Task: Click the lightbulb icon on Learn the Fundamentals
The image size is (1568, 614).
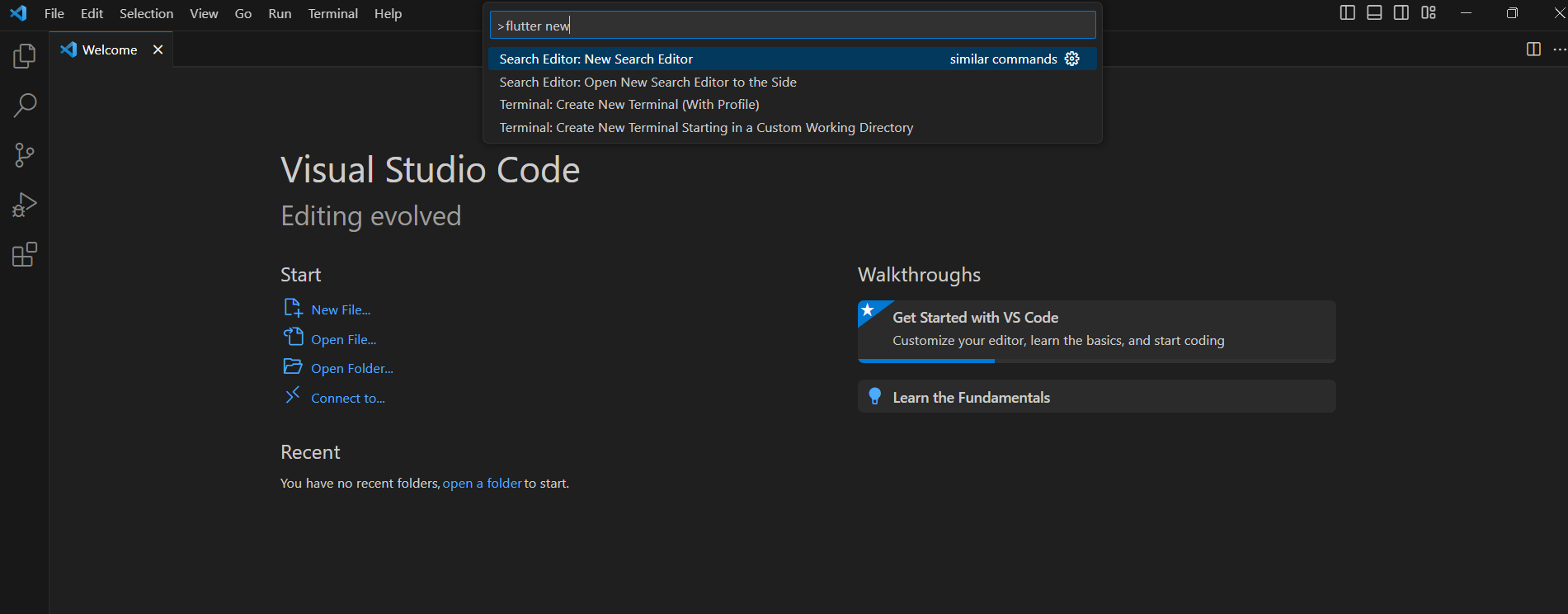Action: [875, 397]
